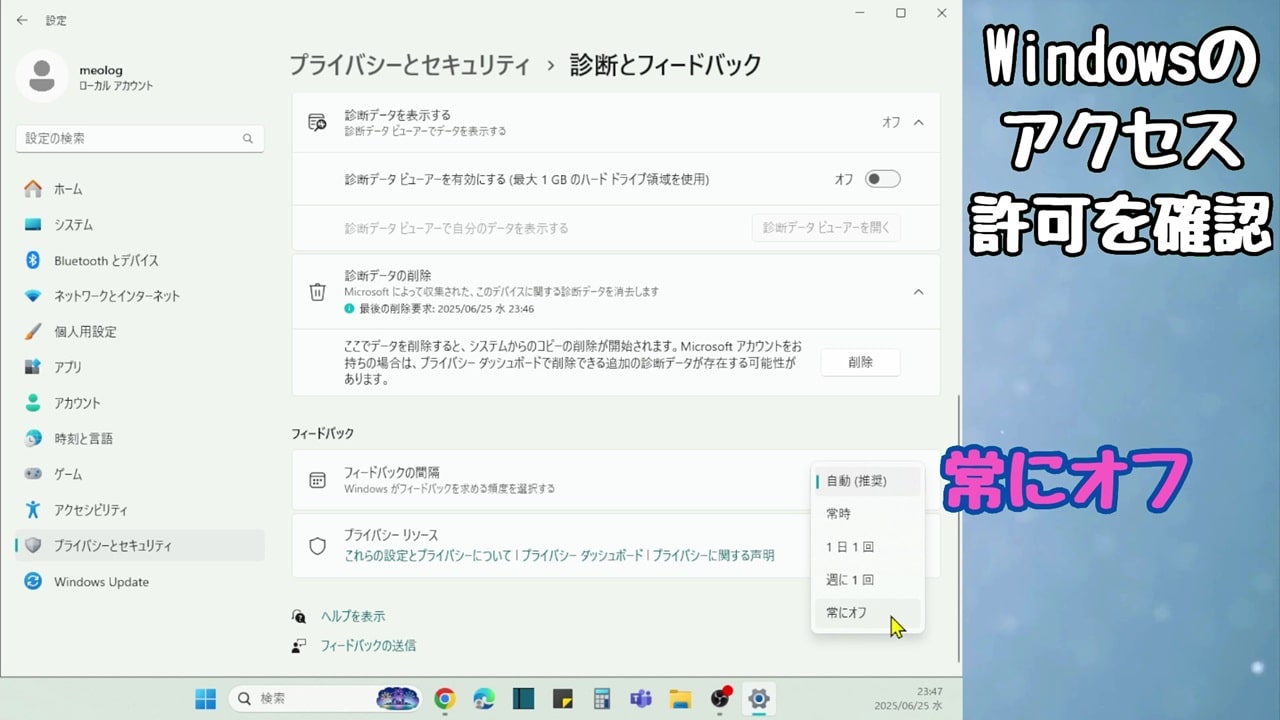Click the プライバシーとセキュリティ shield icon
Viewport: 1280px width, 720px height.
click(33, 545)
